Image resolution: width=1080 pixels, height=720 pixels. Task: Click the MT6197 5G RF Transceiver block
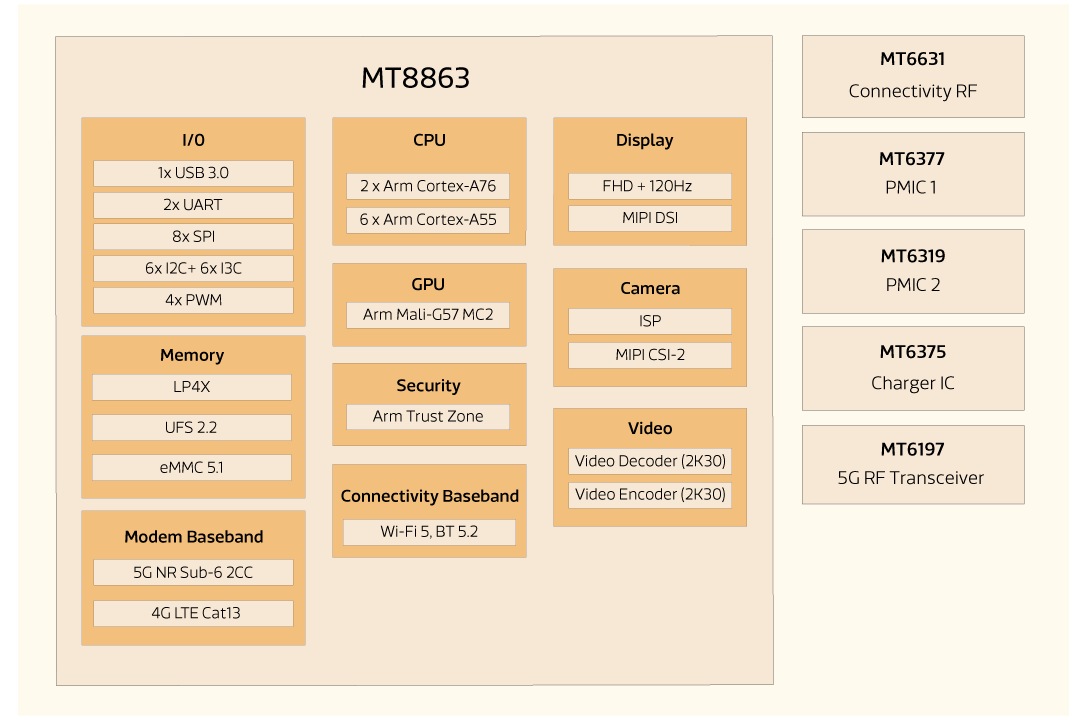[x=913, y=464]
